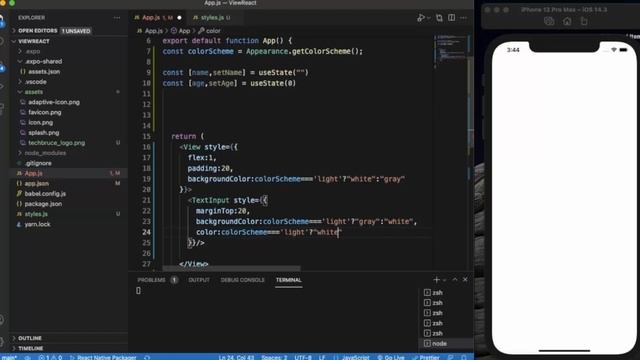Click the Run and Debug icon in editor toolbar
The height and width of the screenshot is (360, 640).
tap(421, 18)
